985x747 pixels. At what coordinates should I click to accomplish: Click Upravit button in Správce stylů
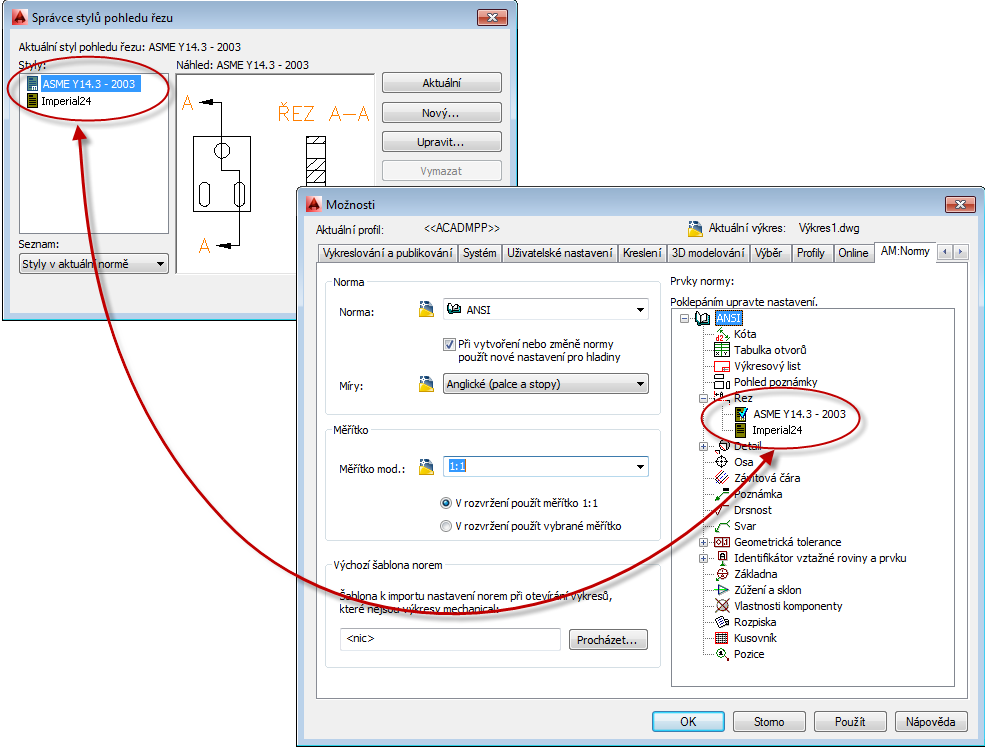(442, 142)
